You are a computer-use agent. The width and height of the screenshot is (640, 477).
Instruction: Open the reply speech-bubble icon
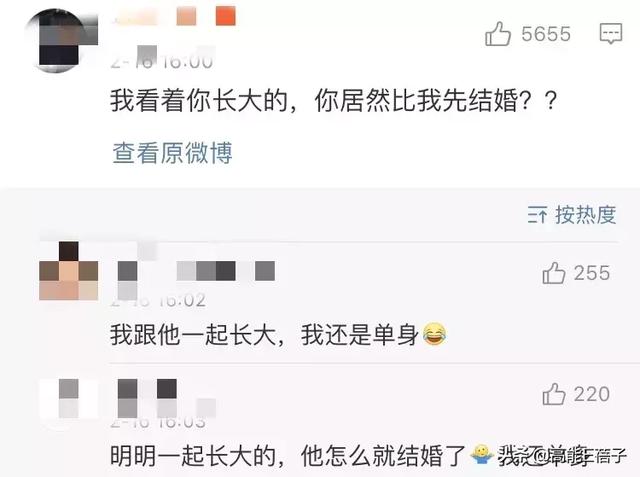(x=611, y=33)
